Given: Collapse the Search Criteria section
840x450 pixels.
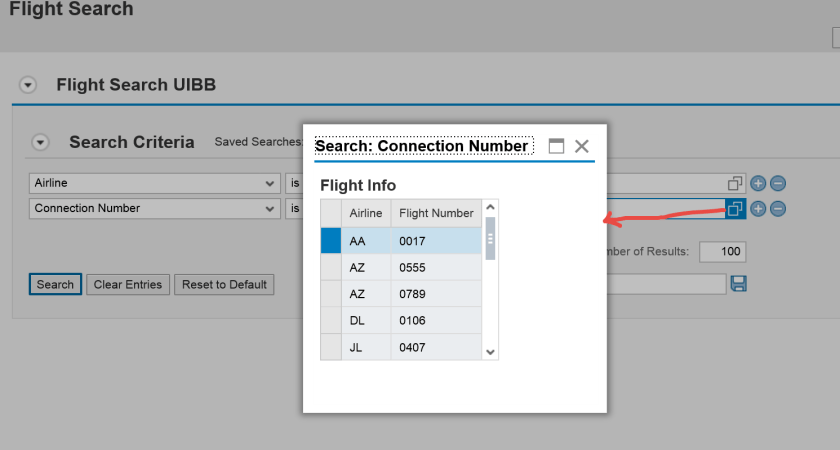Looking at the screenshot, I should point(40,142).
